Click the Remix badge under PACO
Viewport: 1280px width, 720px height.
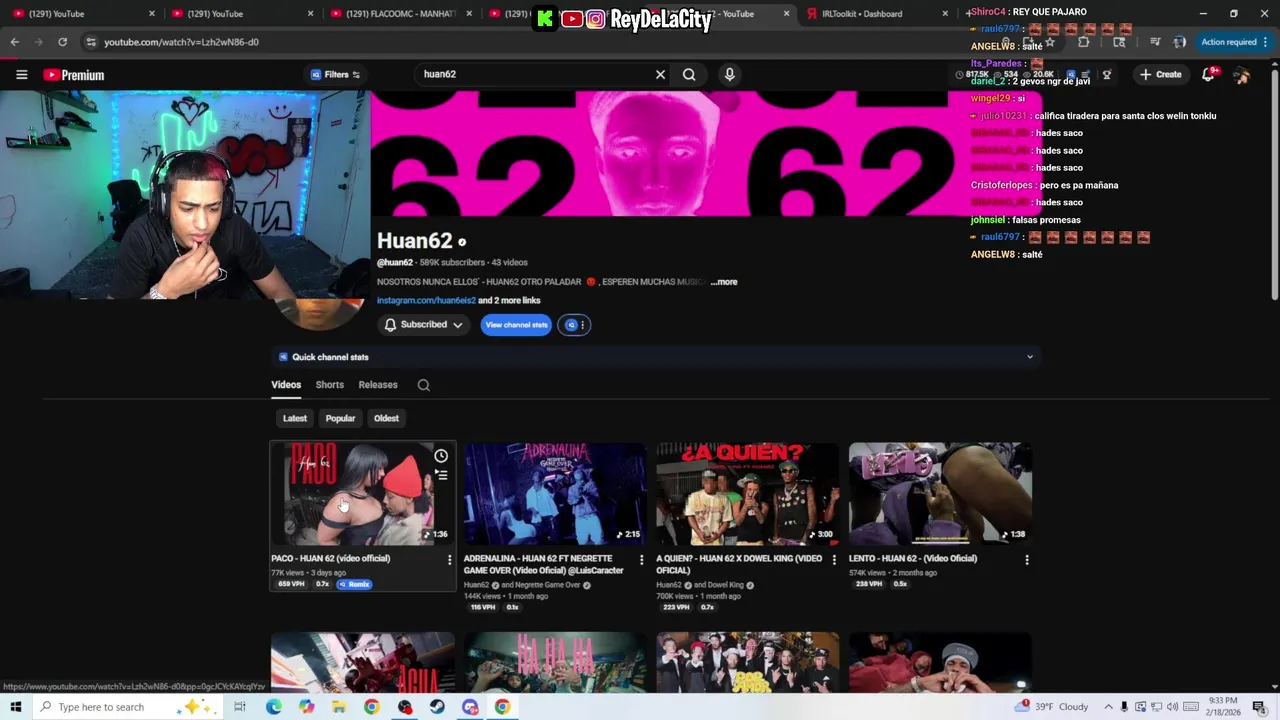(355, 584)
